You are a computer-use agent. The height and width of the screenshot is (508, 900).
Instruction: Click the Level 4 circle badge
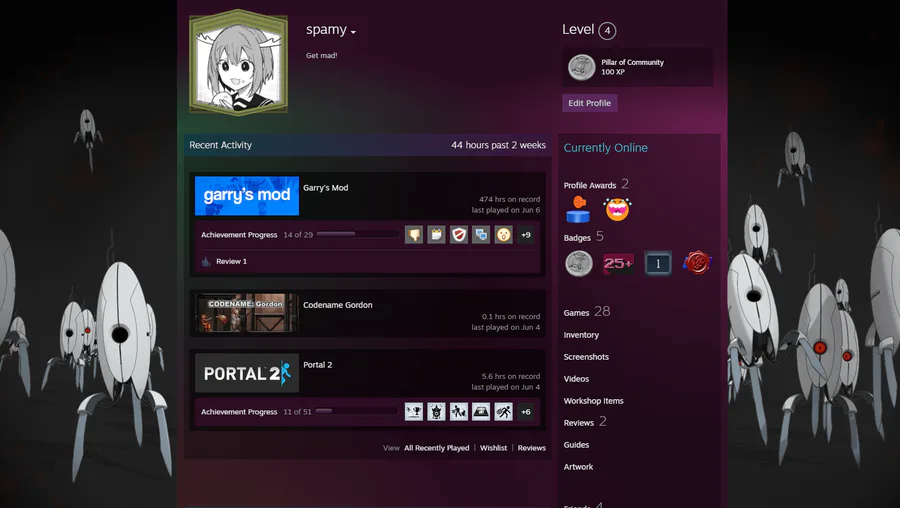pyautogui.click(x=607, y=30)
